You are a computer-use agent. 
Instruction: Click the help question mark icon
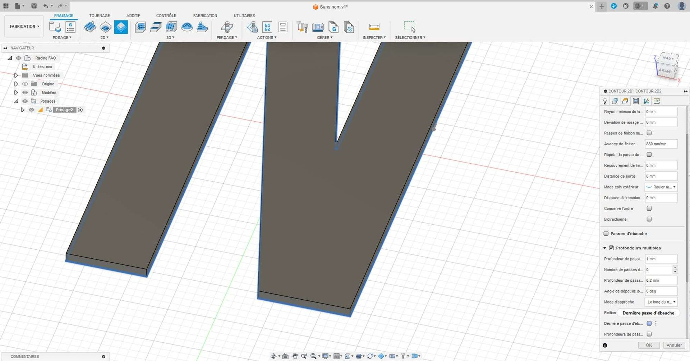tap(667, 6)
